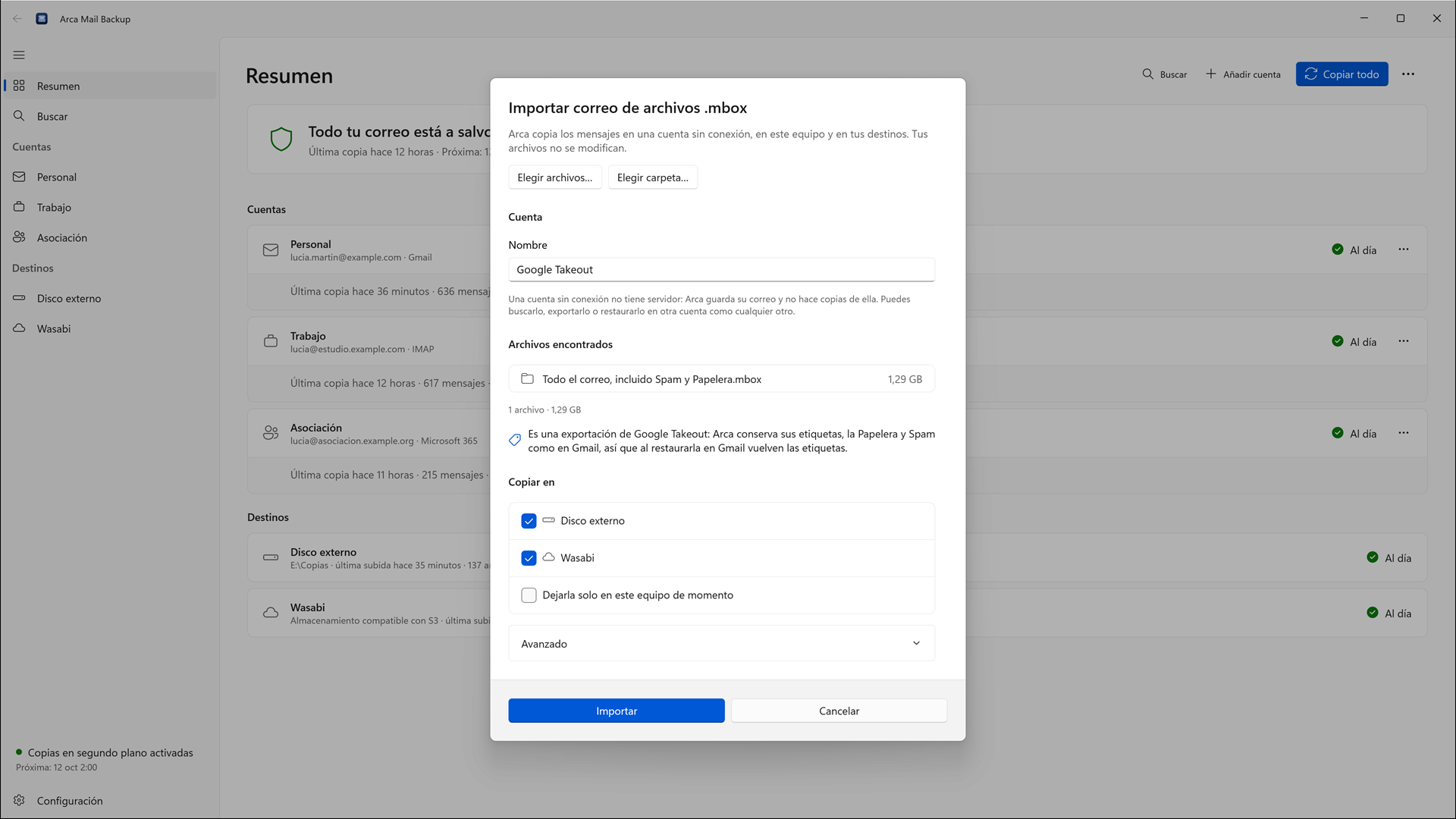This screenshot has height=819, width=1456.
Task: Uncheck the Wasabi checkbox
Action: (529, 558)
